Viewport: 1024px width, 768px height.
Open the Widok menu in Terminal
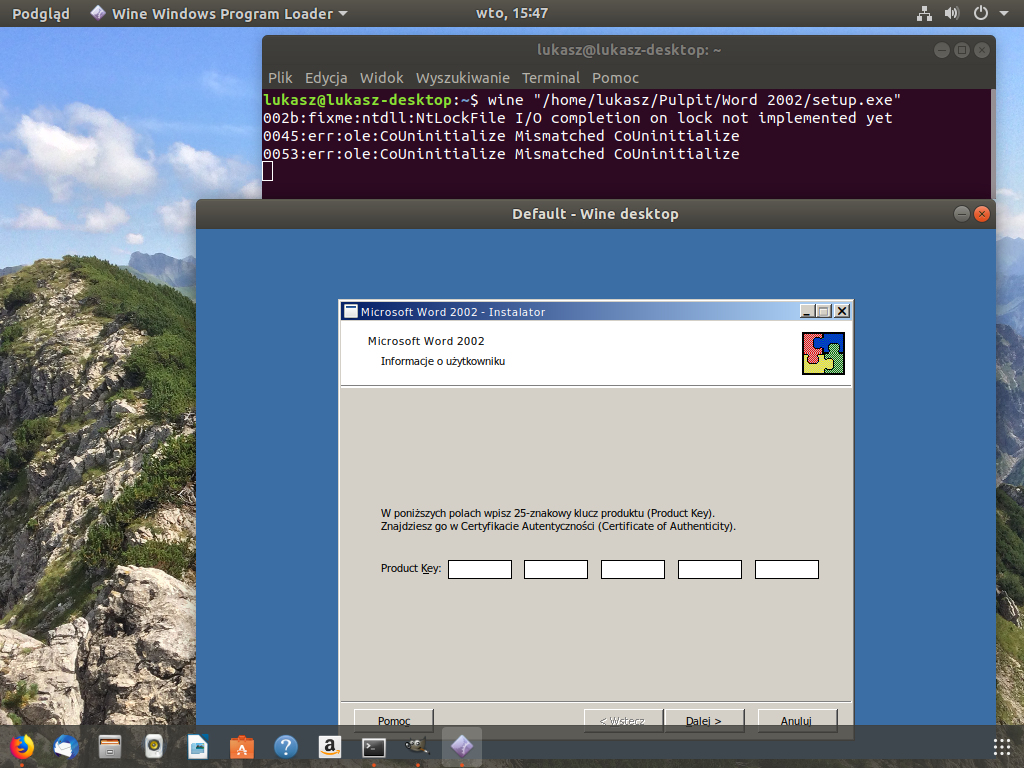coord(381,78)
